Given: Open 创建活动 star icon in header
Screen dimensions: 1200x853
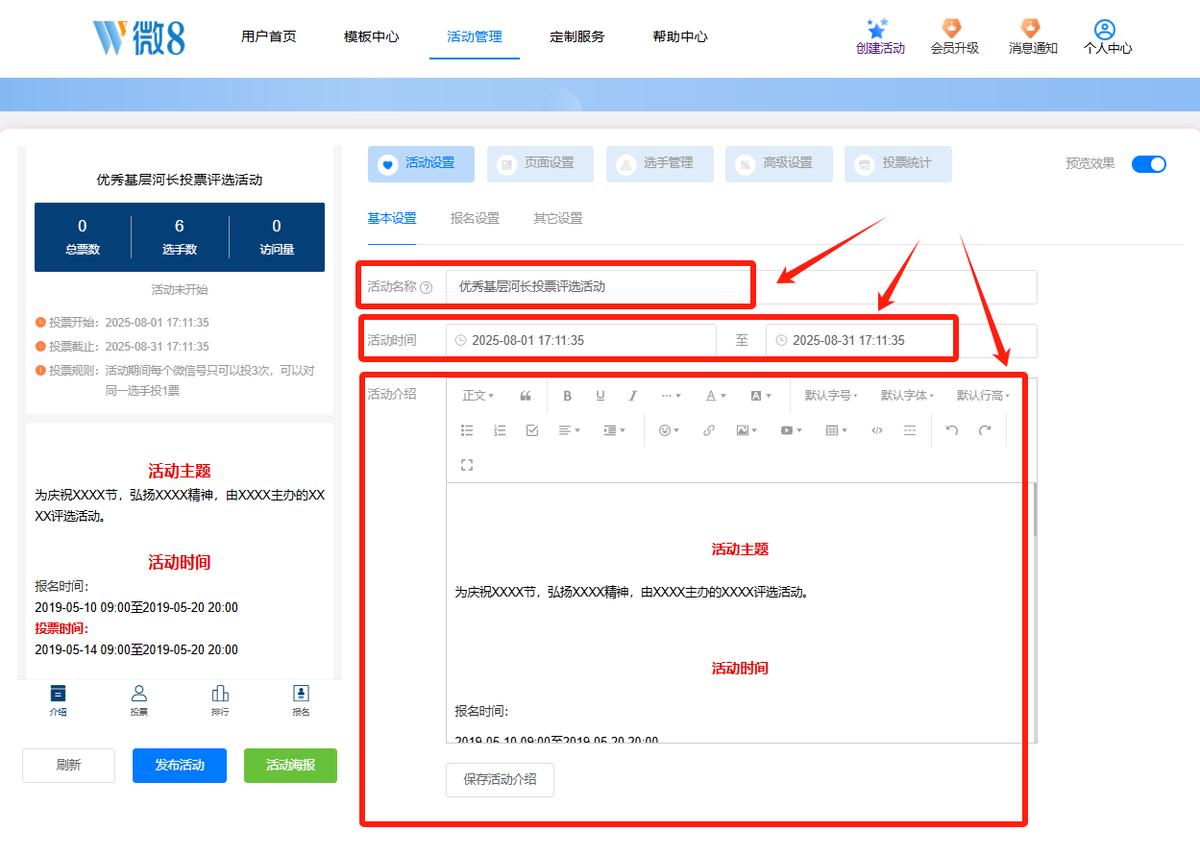Looking at the screenshot, I should click(x=880, y=37).
